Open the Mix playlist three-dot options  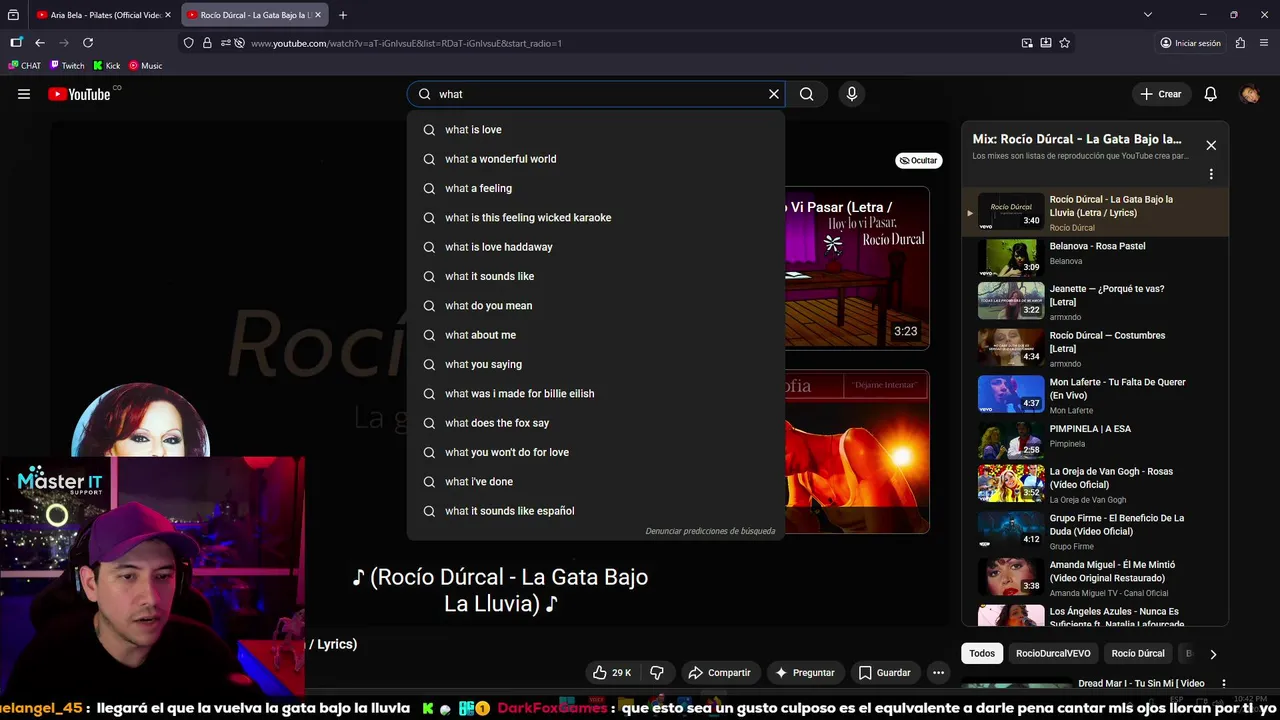[x=1211, y=174]
